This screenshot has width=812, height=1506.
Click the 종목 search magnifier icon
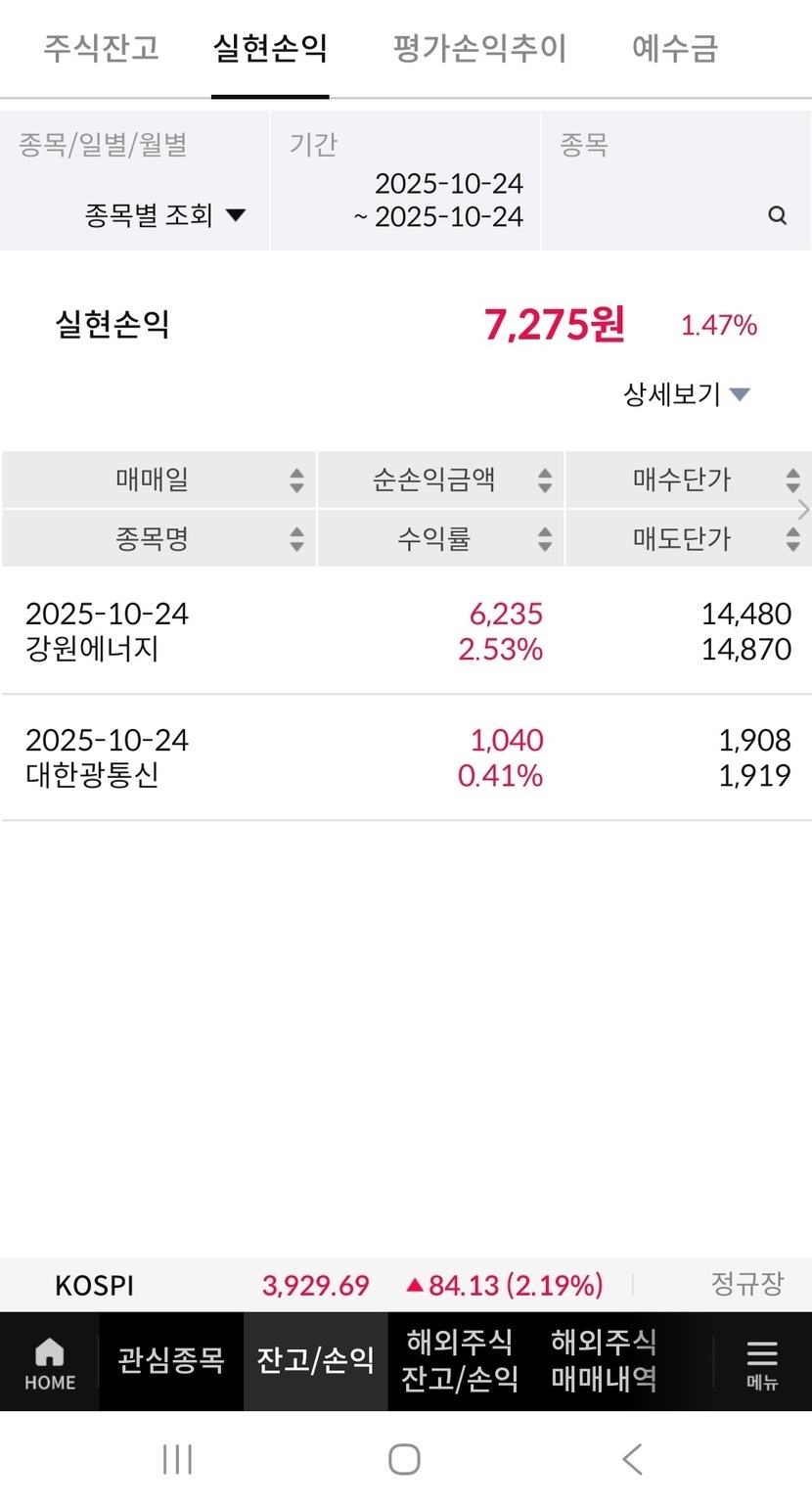(x=777, y=215)
